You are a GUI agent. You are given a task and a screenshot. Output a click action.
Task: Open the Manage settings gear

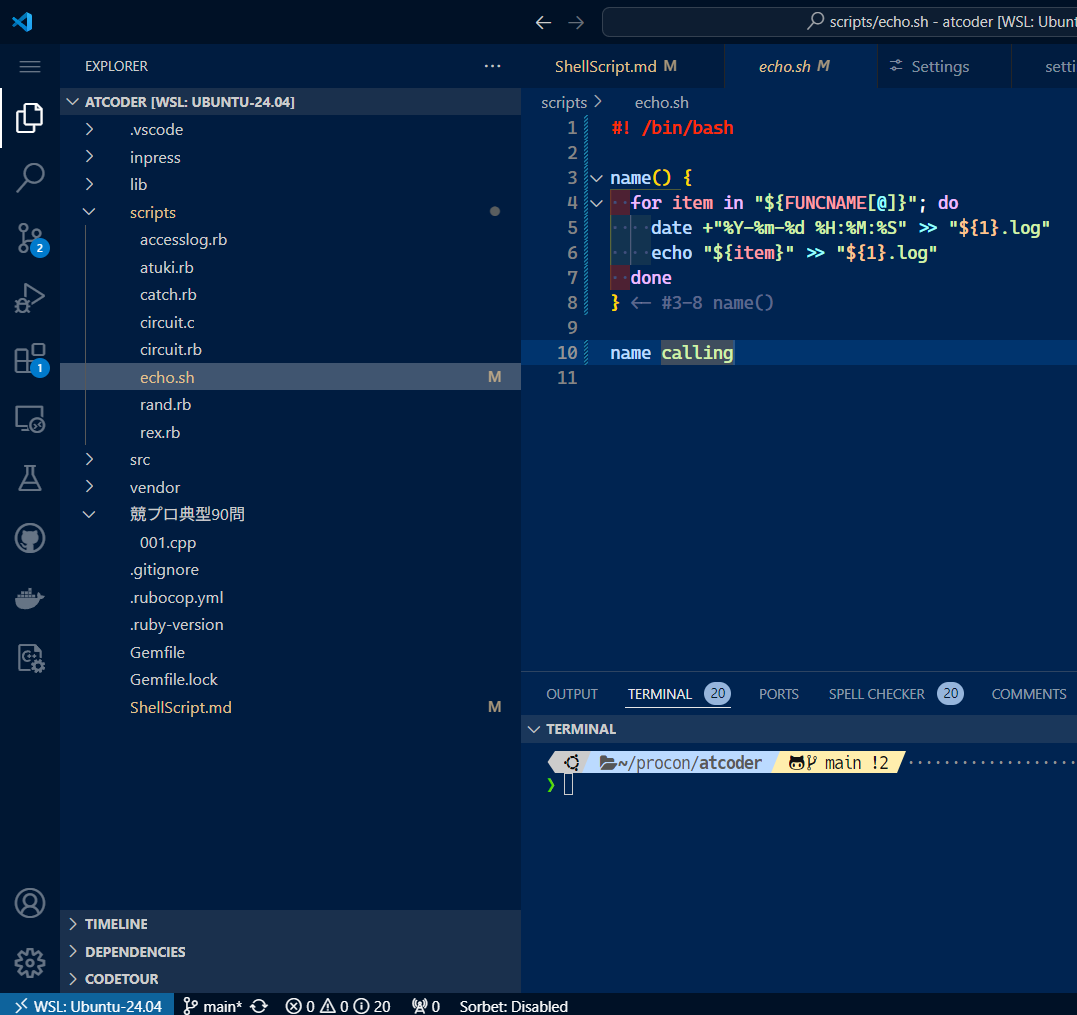point(29,962)
